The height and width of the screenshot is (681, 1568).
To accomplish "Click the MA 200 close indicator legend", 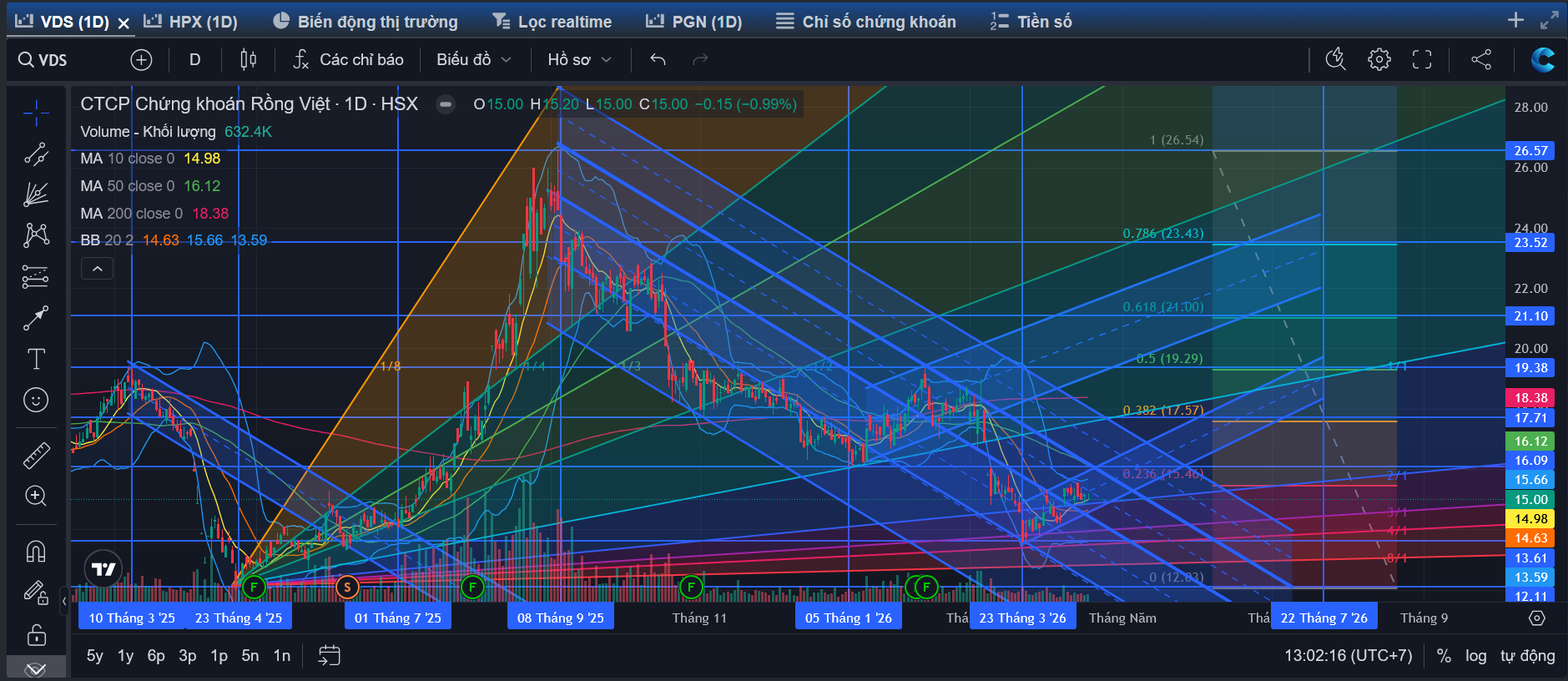I will [154, 214].
